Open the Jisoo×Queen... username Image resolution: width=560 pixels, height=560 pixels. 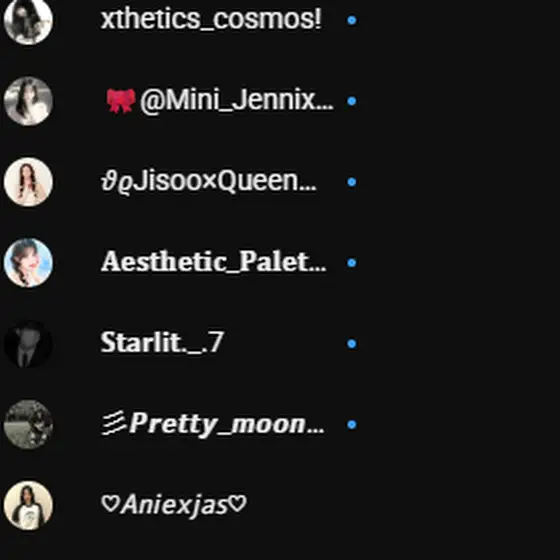click(x=209, y=181)
